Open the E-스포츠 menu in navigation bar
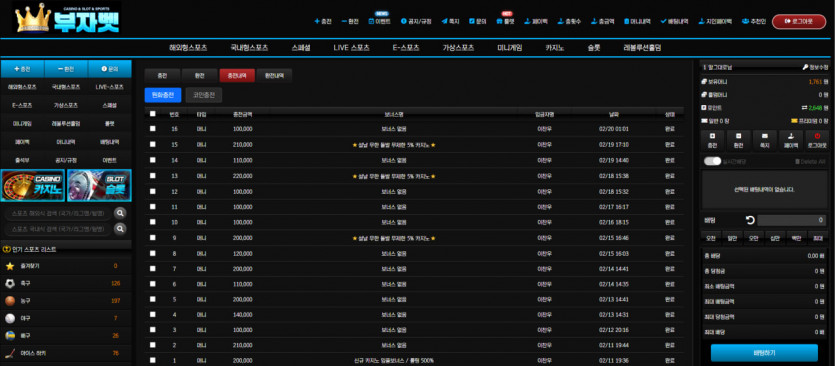The image size is (835, 366). point(406,47)
